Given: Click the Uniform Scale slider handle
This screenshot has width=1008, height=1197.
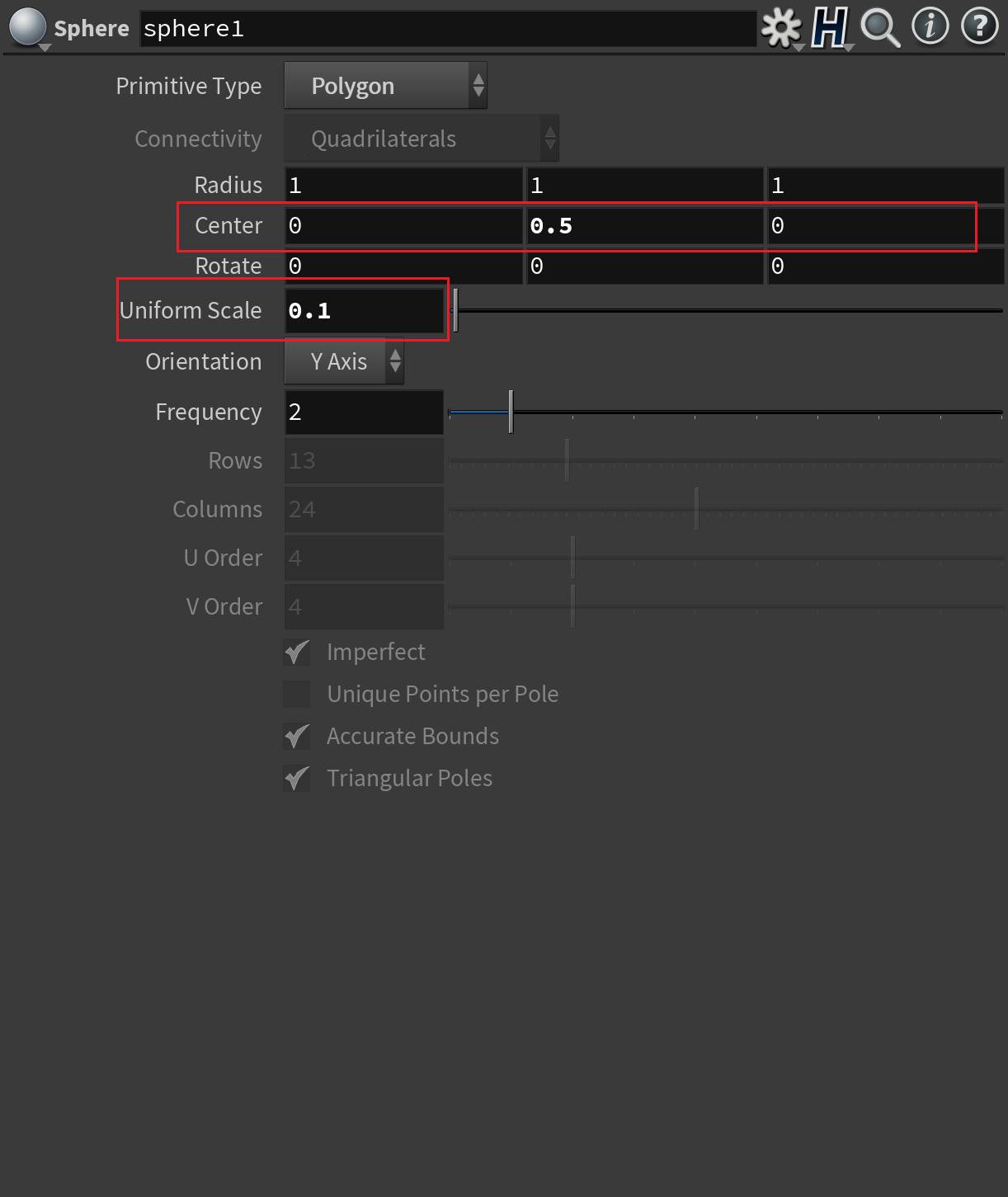Looking at the screenshot, I should pyautogui.click(x=455, y=310).
